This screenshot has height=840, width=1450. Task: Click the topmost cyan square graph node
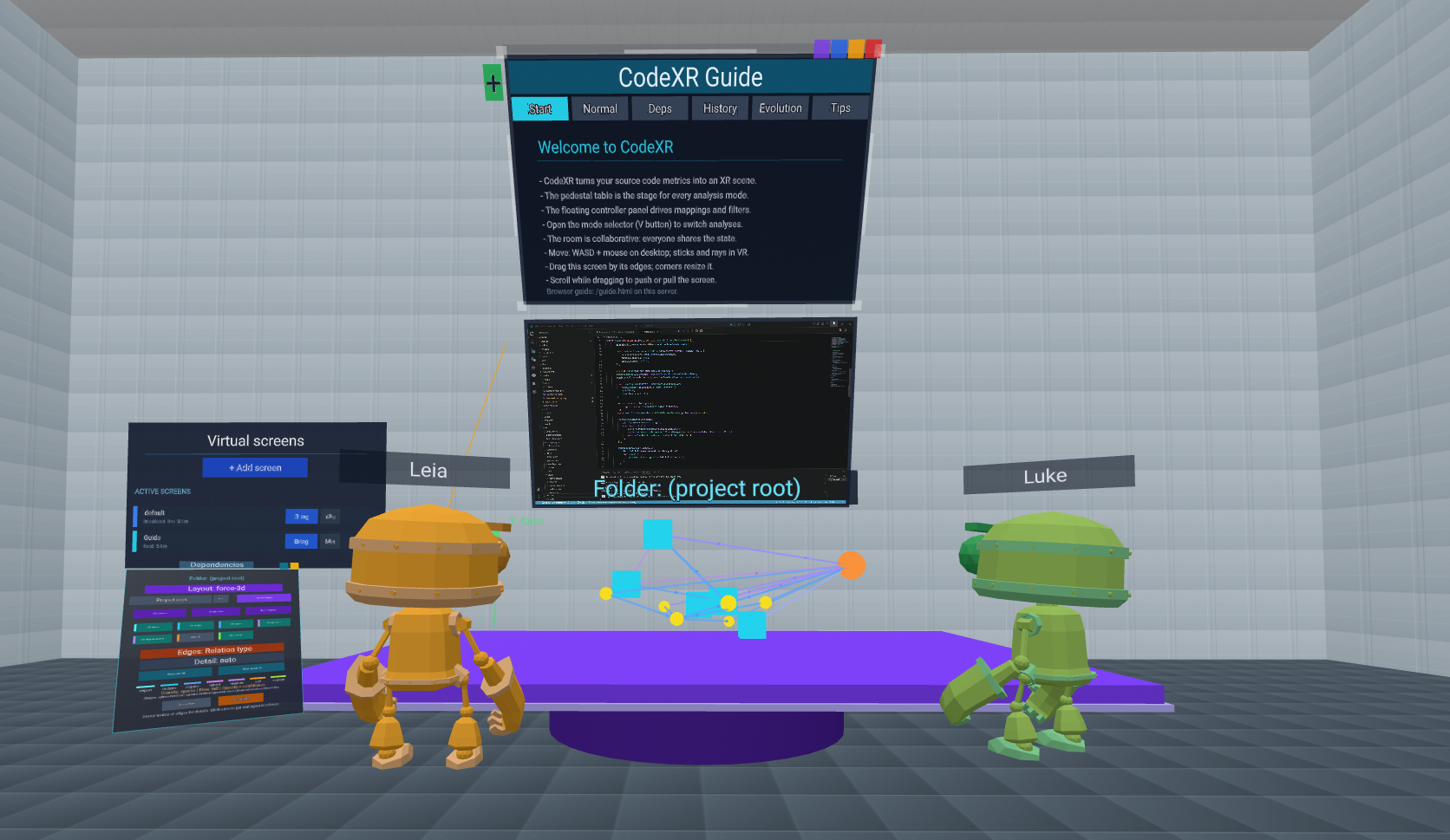point(657,534)
